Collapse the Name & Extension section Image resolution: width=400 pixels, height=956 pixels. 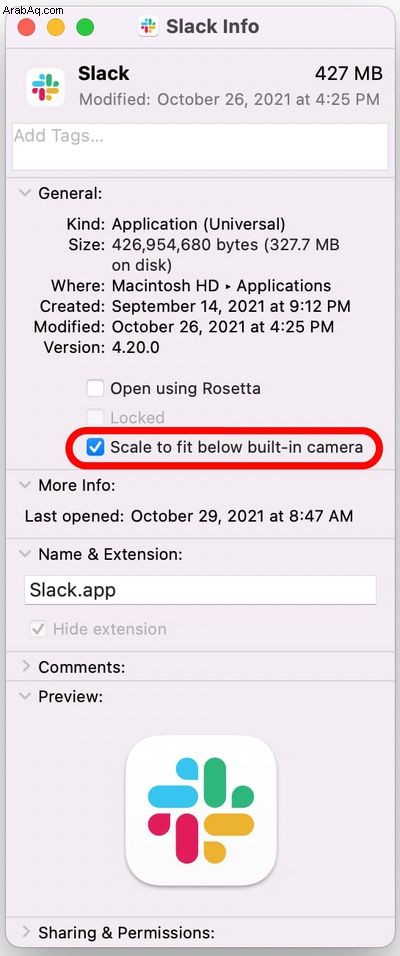25,554
